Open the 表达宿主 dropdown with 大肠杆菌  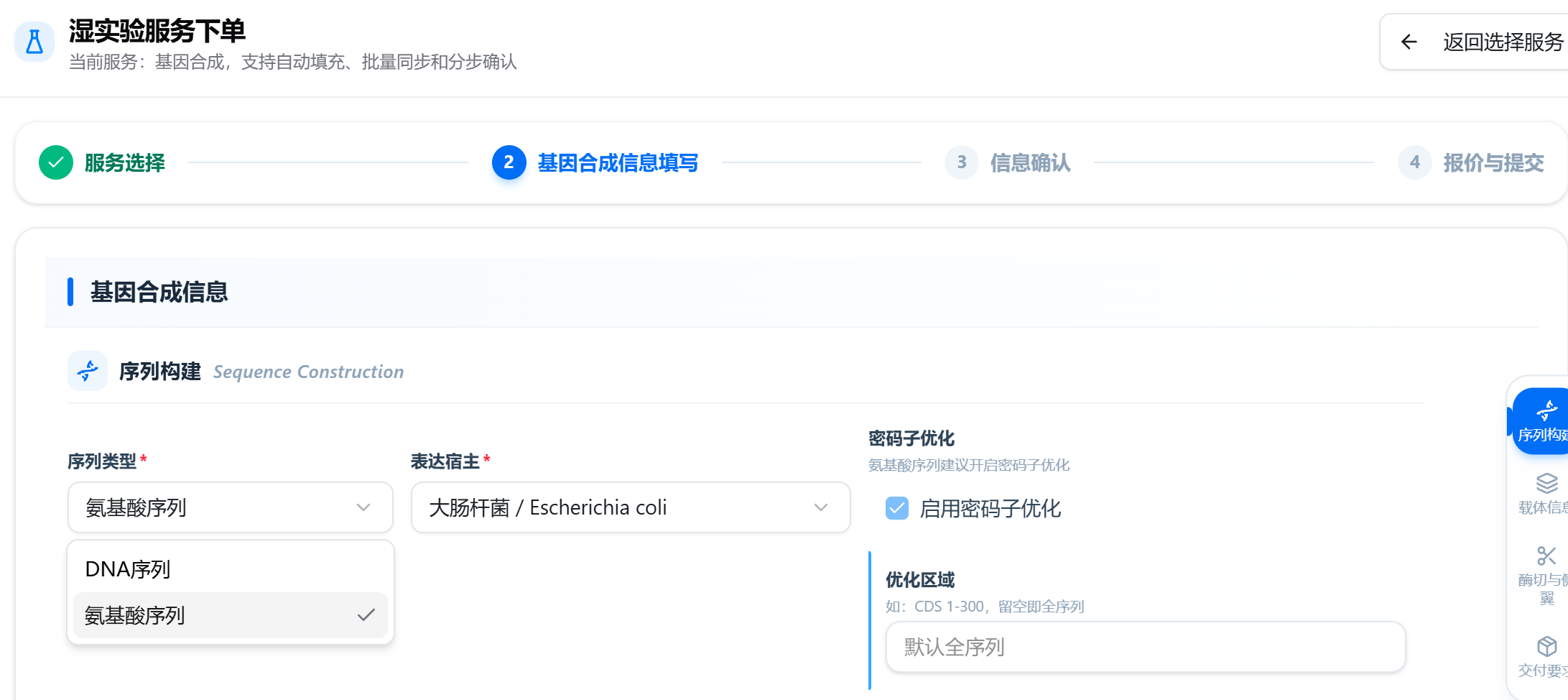click(631, 507)
